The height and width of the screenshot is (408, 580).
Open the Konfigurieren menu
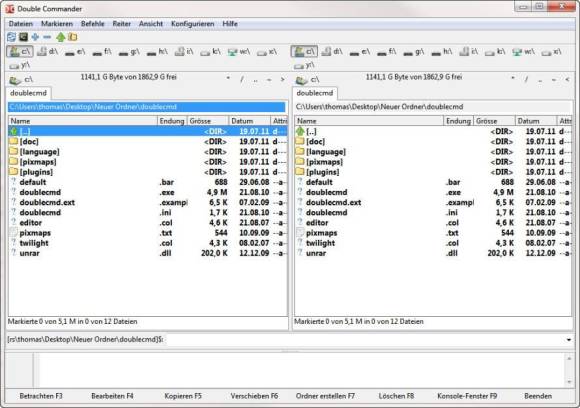[193, 24]
